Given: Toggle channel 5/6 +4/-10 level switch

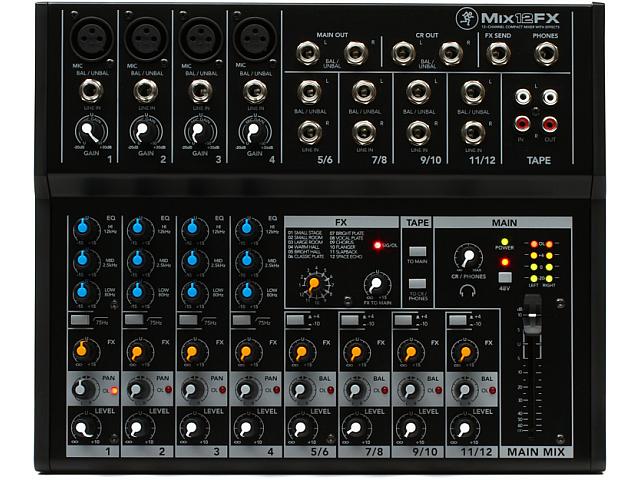Looking at the screenshot, I should 296,320.
